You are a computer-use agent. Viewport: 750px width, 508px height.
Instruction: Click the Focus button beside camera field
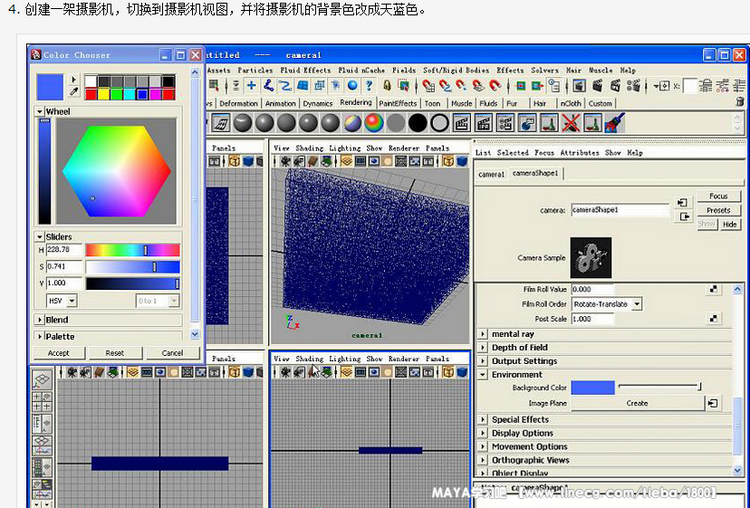click(718, 196)
